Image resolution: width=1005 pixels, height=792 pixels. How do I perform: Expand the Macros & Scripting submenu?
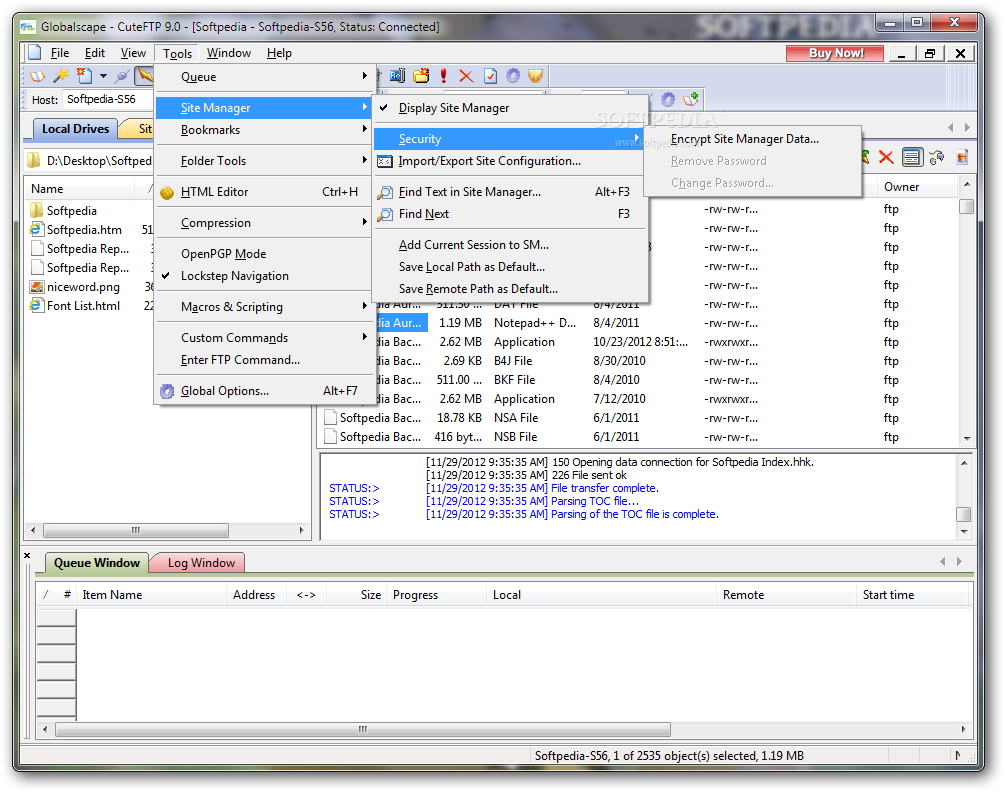pyautogui.click(x=263, y=307)
